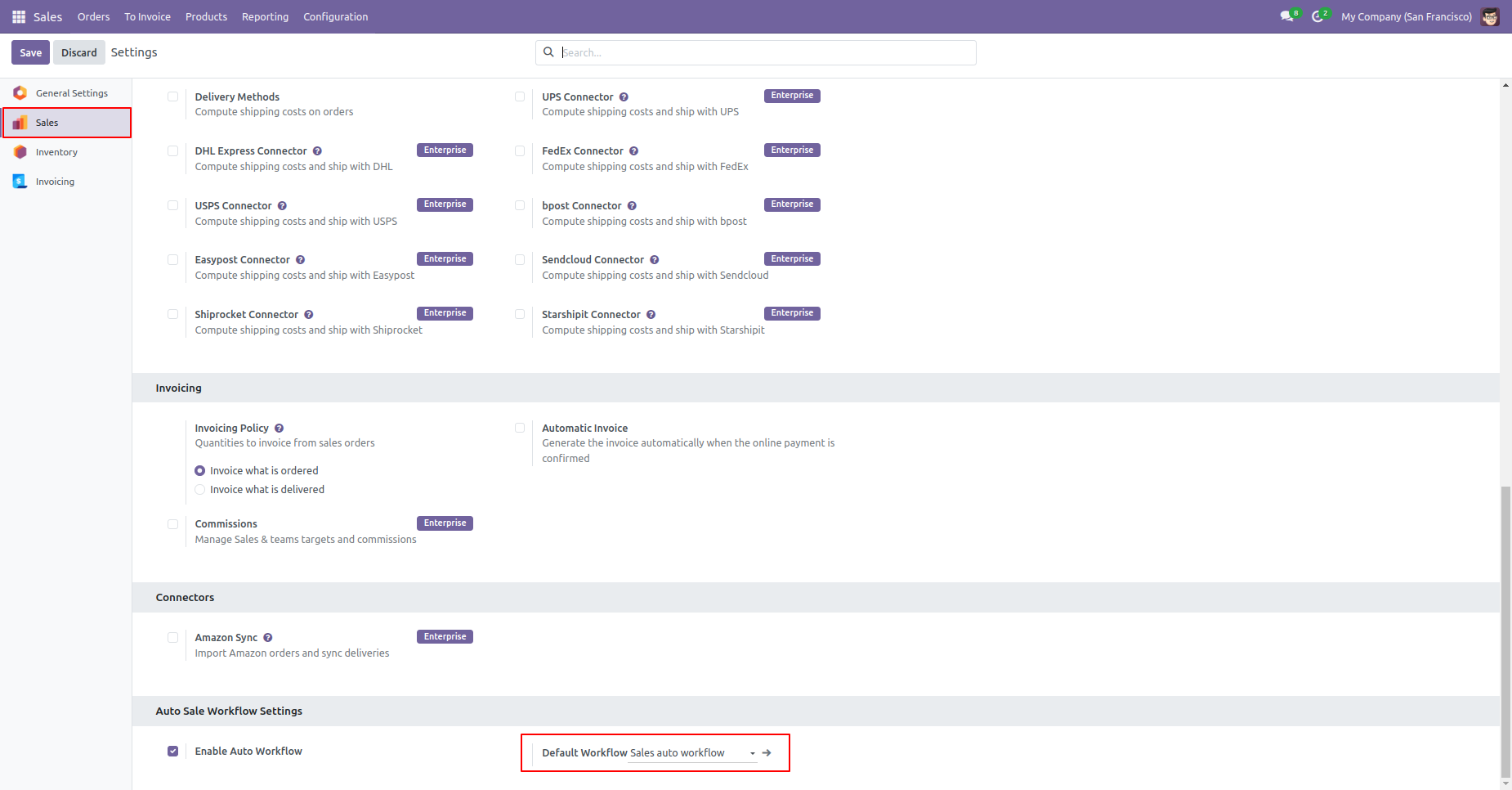Discard settings changes
Screen dimensions: 1512x790
[78, 52]
